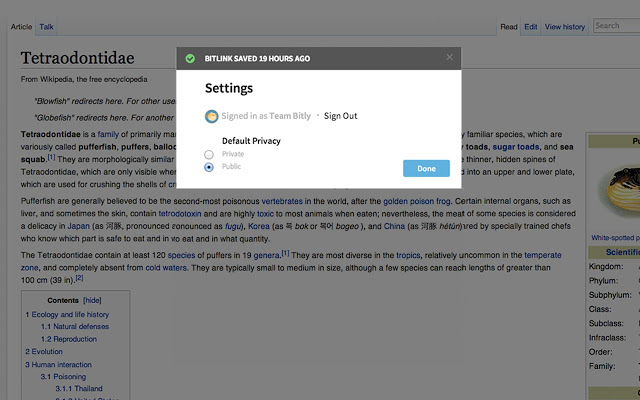Screen dimensions: 640x400
Task: Open the fugu link
Action: click(x=233, y=227)
